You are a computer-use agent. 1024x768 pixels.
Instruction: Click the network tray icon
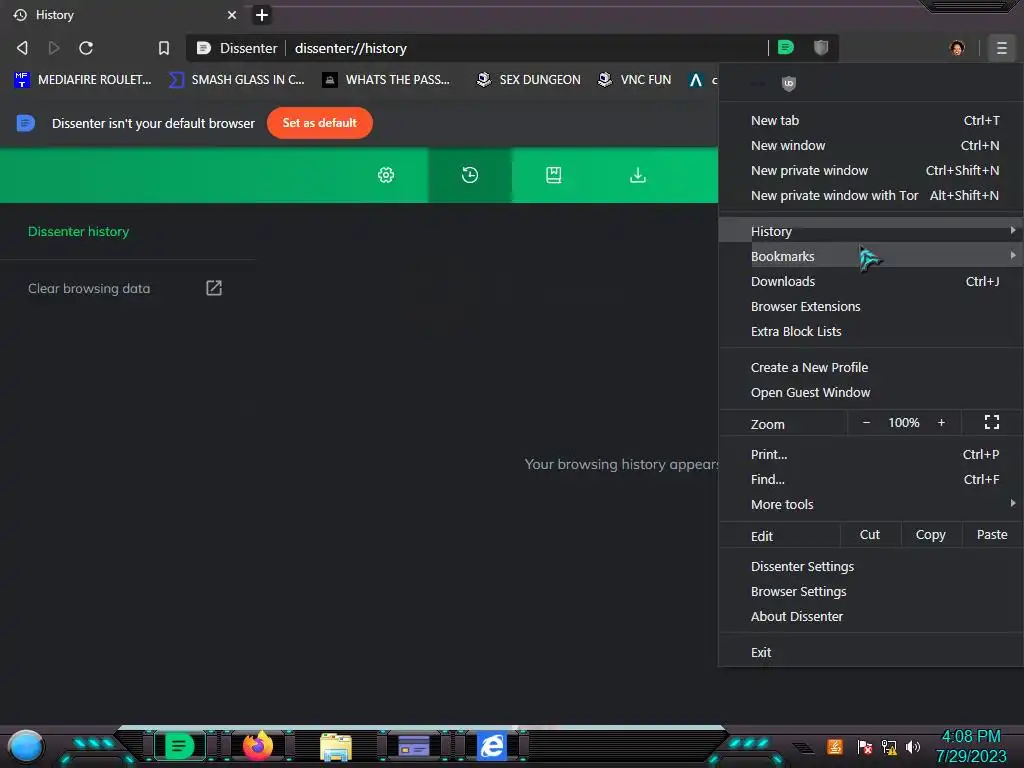click(888, 747)
